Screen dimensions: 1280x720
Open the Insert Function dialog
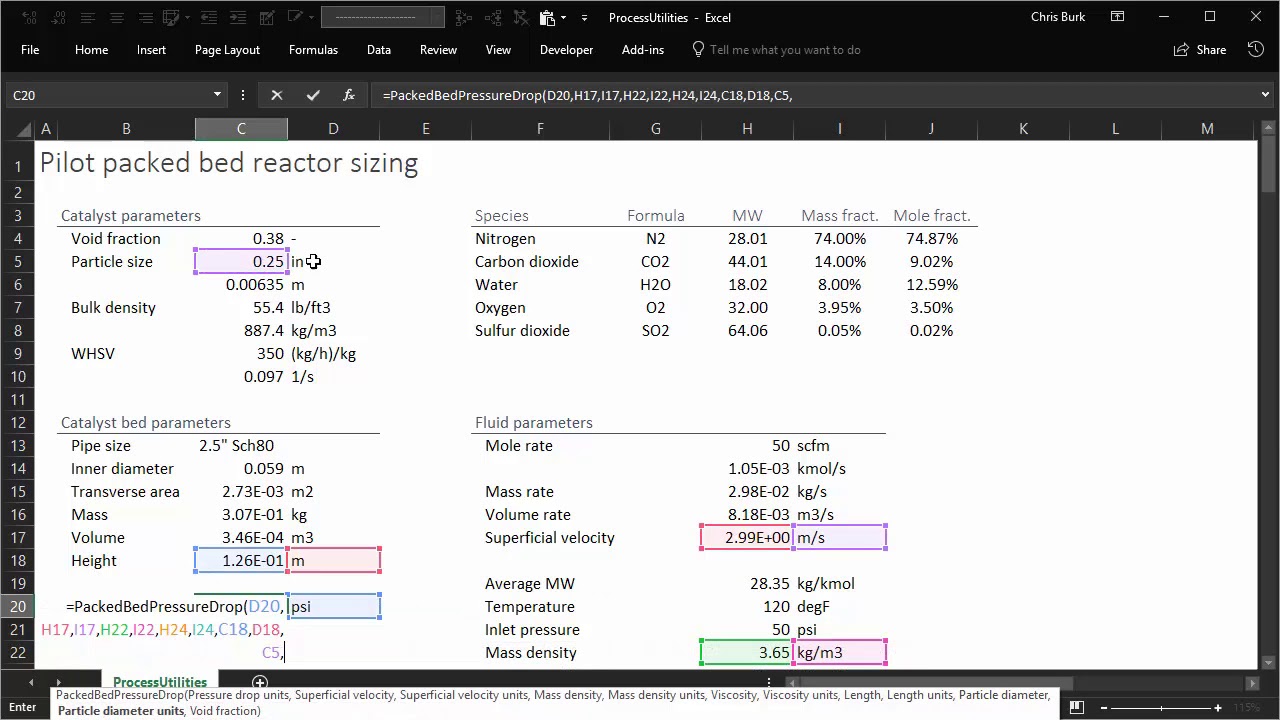(x=349, y=95)
